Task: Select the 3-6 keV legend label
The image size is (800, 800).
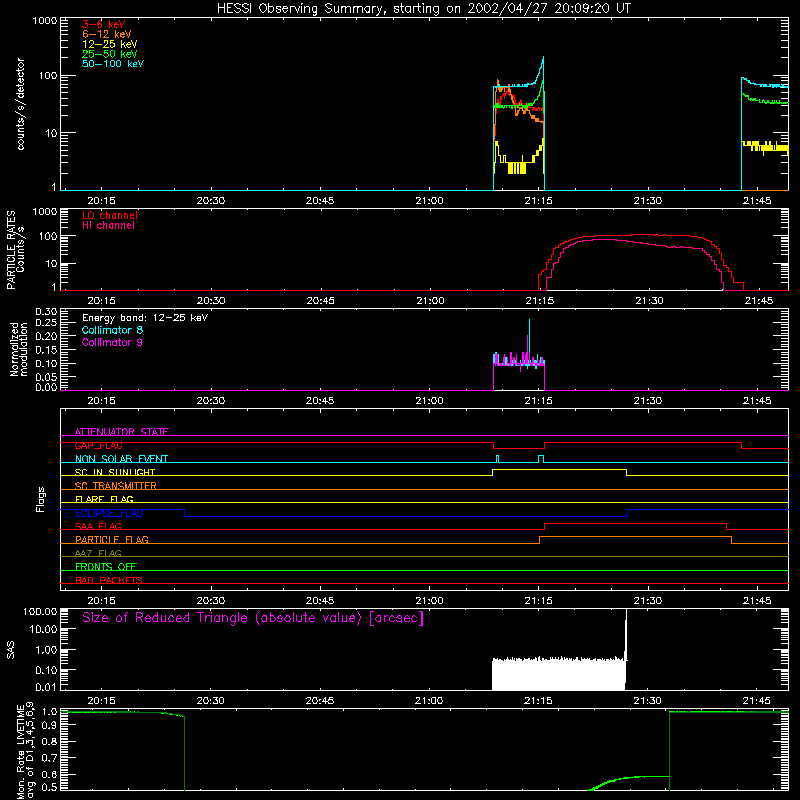Action: (104, 24)
